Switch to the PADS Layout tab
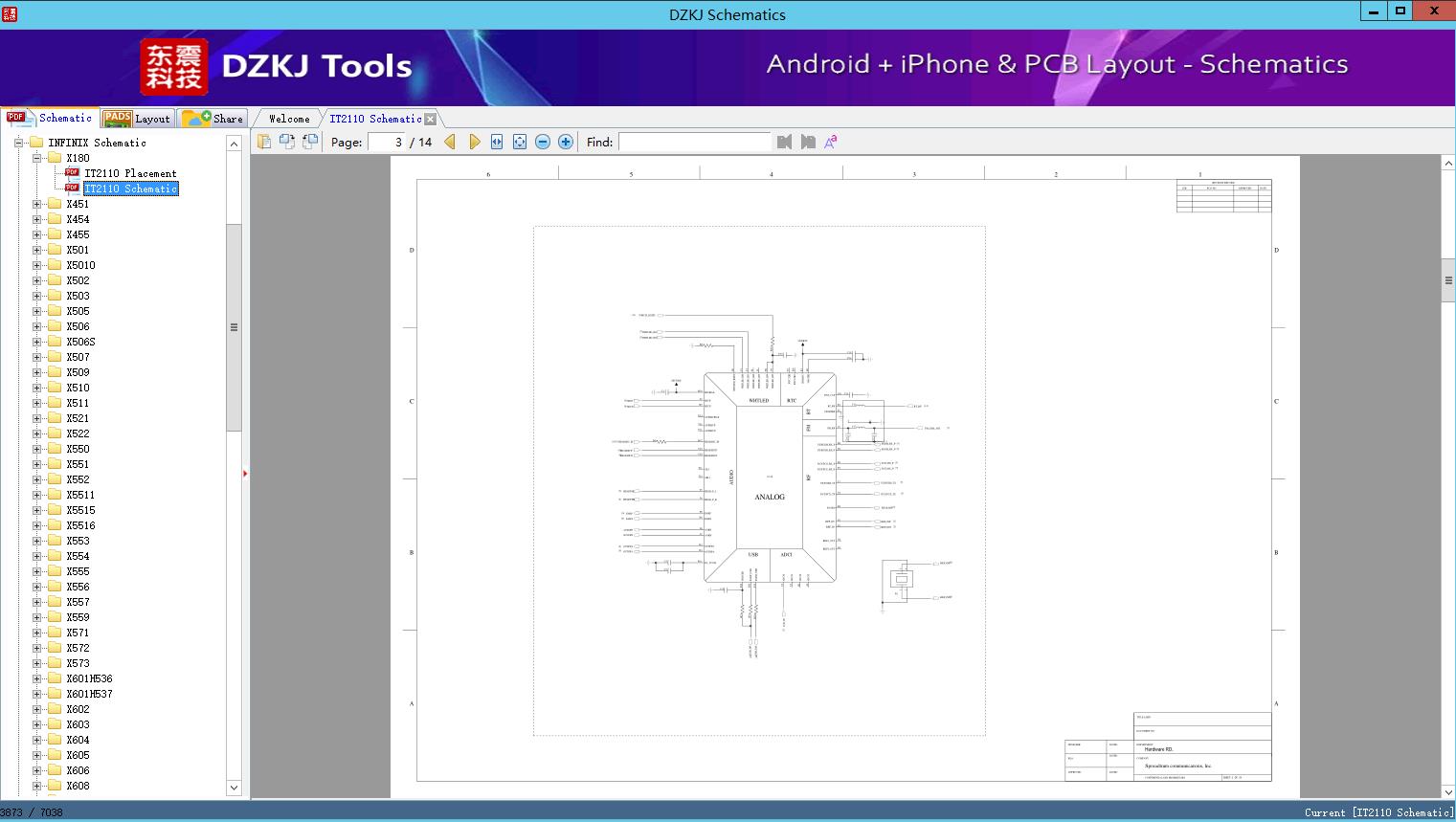This screenshot has width=1456, height=822. pyautogui.click(x=137, y=119)
